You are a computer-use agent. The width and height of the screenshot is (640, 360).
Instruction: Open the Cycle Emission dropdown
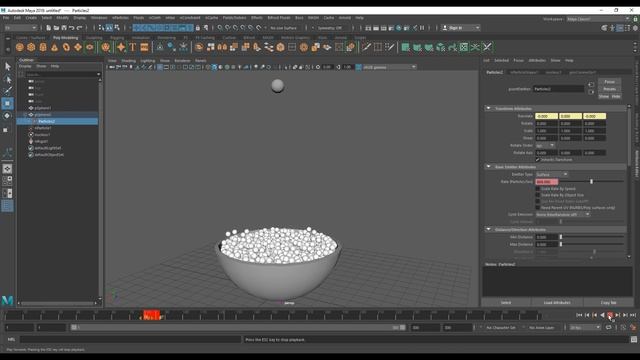pos(563,214)
